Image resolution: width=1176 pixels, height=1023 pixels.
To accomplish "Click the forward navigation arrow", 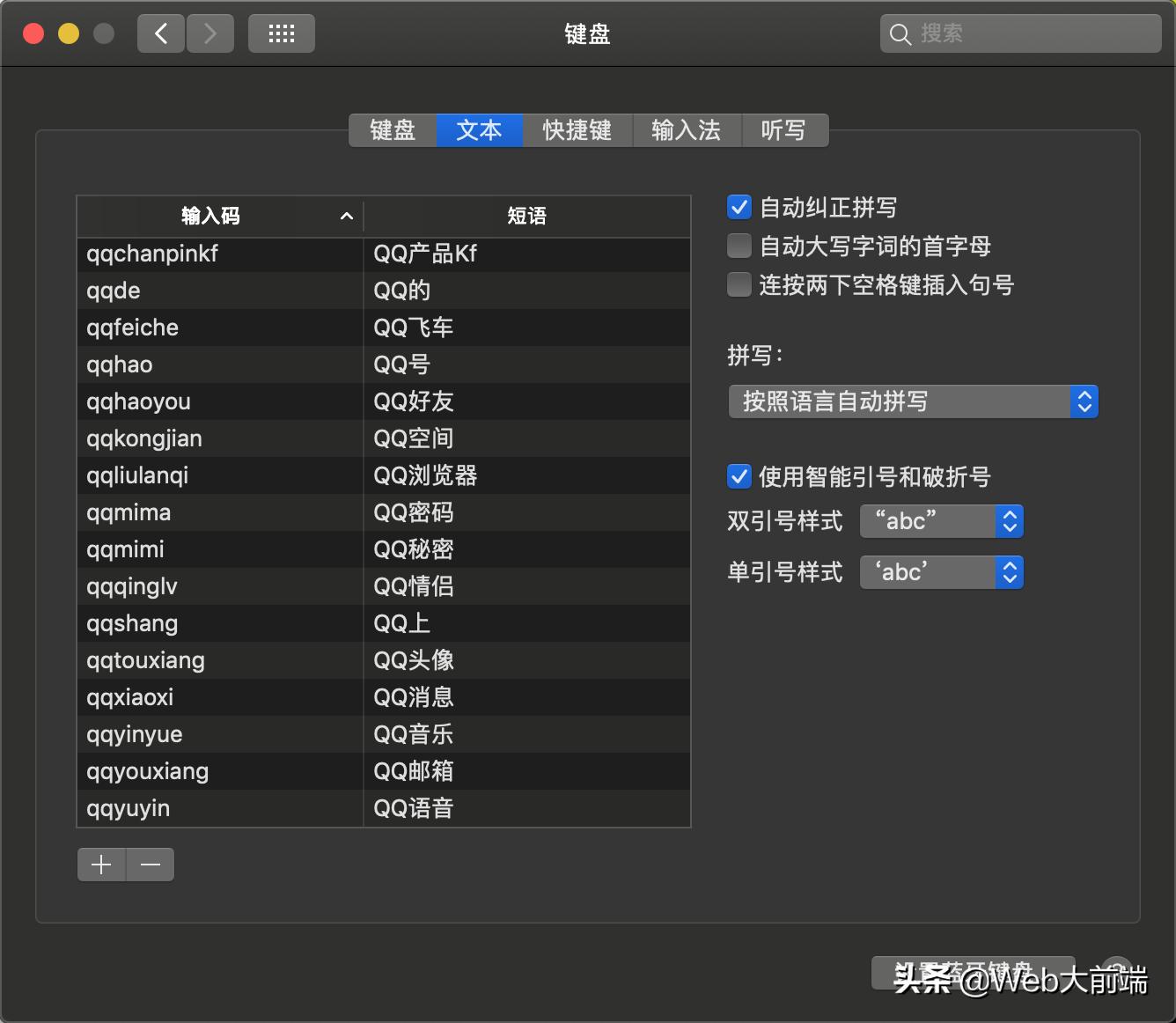I will click(210, 33).
